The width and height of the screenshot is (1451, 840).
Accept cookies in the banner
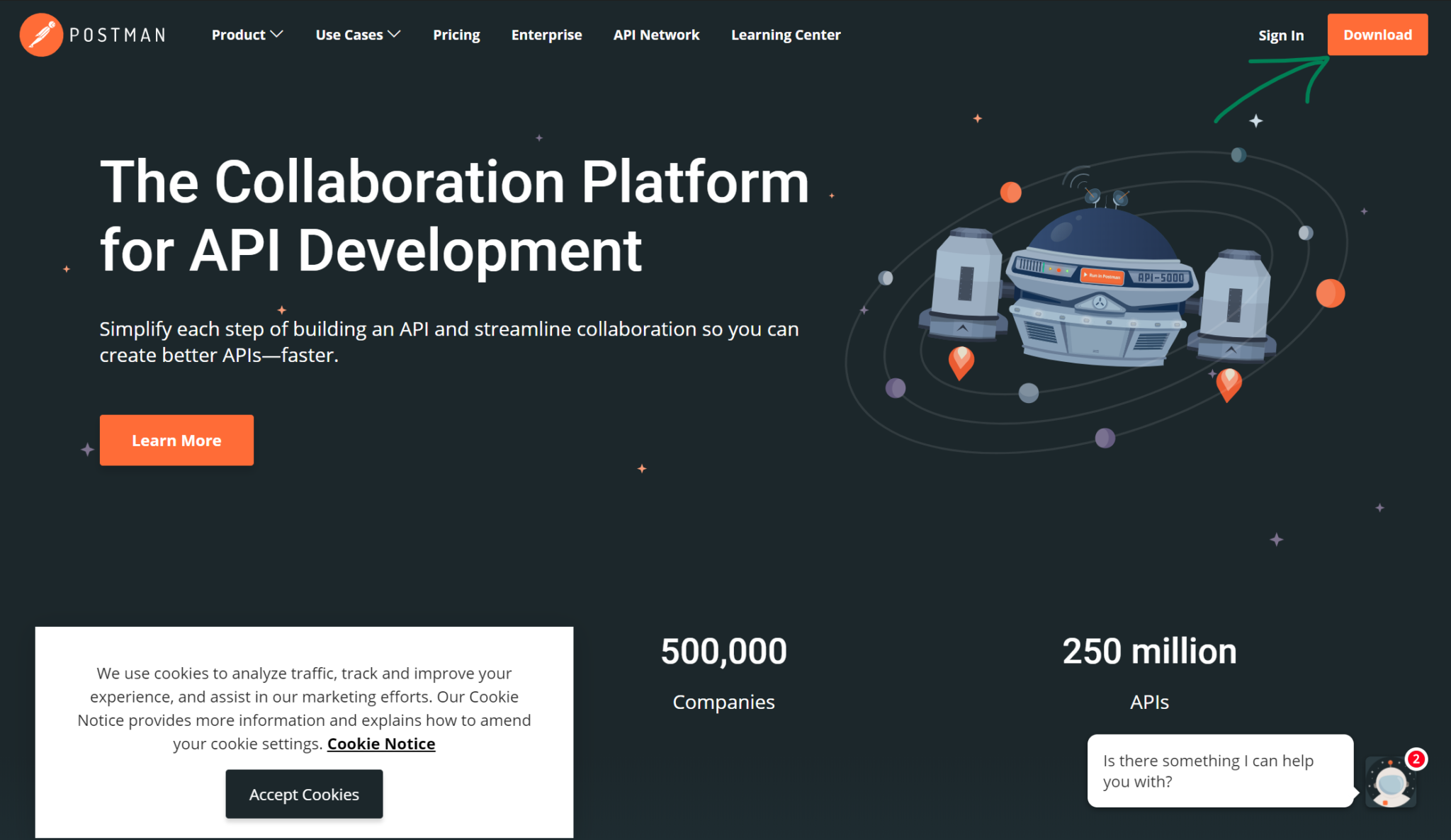(304, 794)
